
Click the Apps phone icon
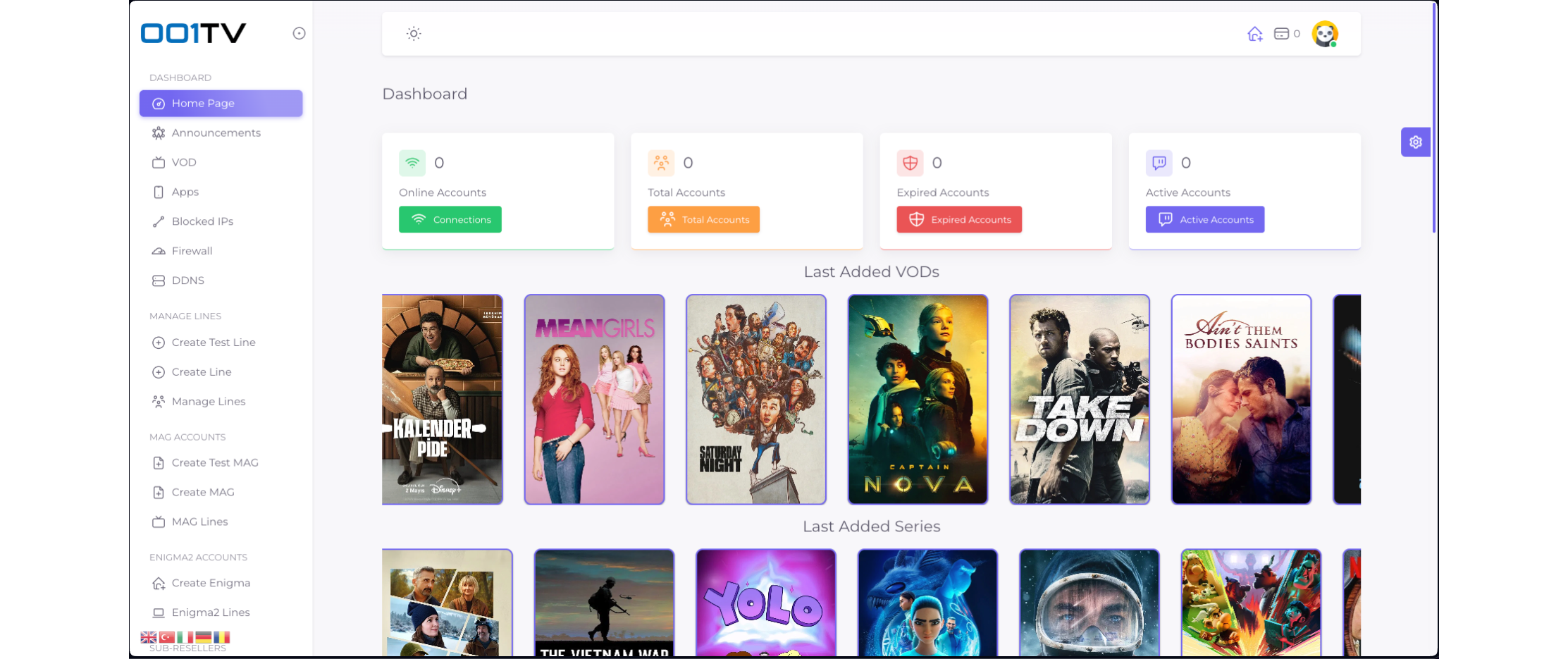tap(159, 192)
